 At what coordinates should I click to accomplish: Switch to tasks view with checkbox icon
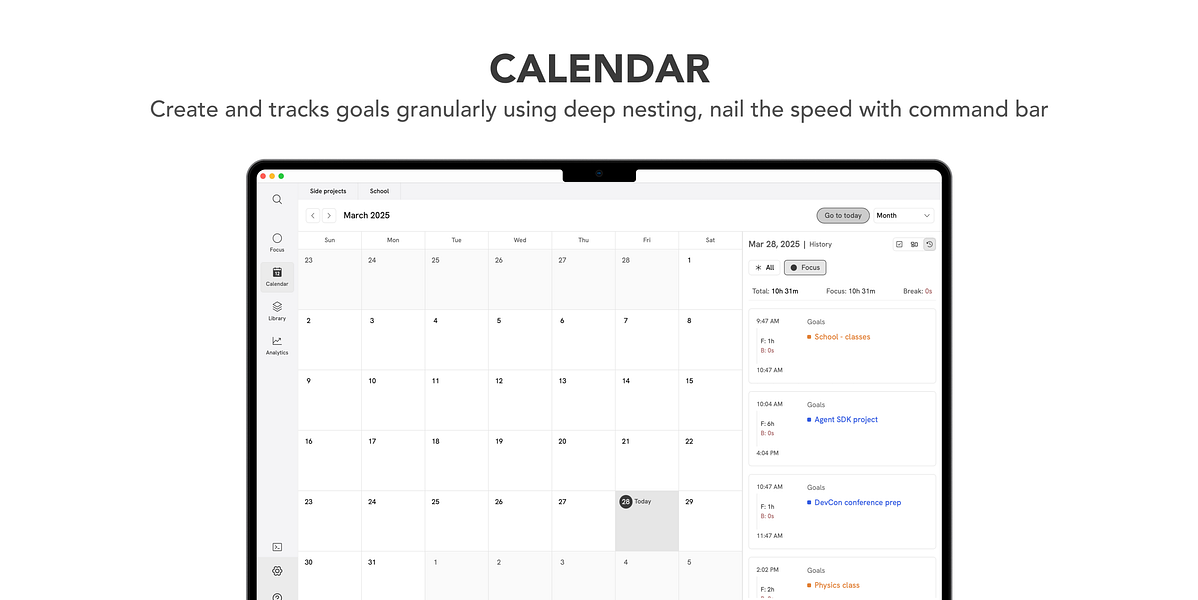tap(899, 245)
